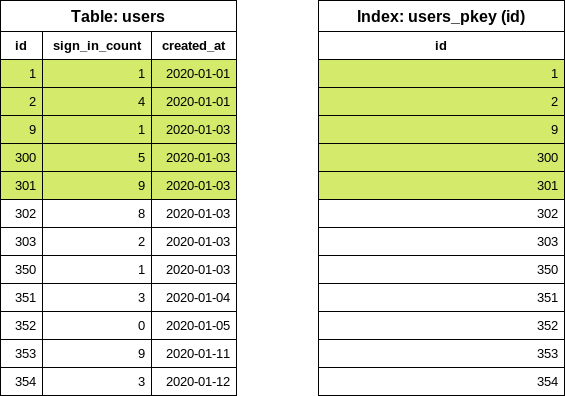Click the id header in users table
The width and height of the screenshot is (565, 396).
[x=21, y=46]
